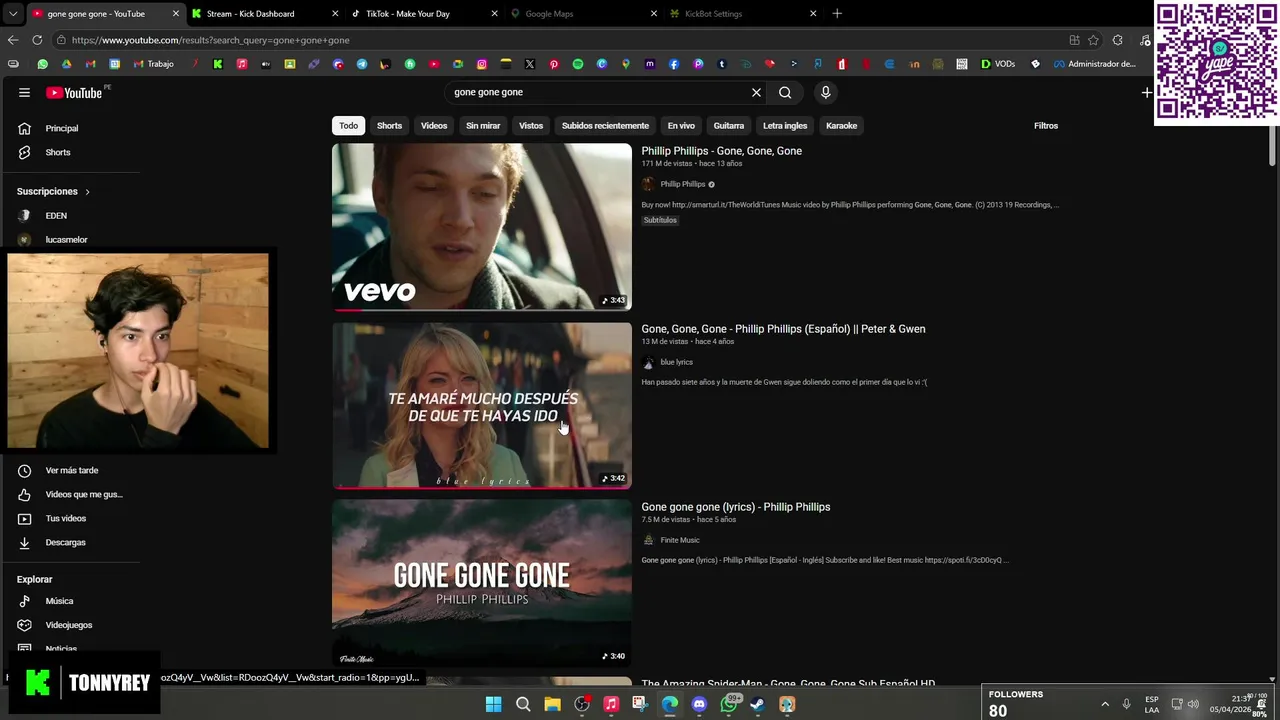The width and height of the screenshot is (1280, 720).
Task: Open the 'VODs' bookmark
Action: 998,64
